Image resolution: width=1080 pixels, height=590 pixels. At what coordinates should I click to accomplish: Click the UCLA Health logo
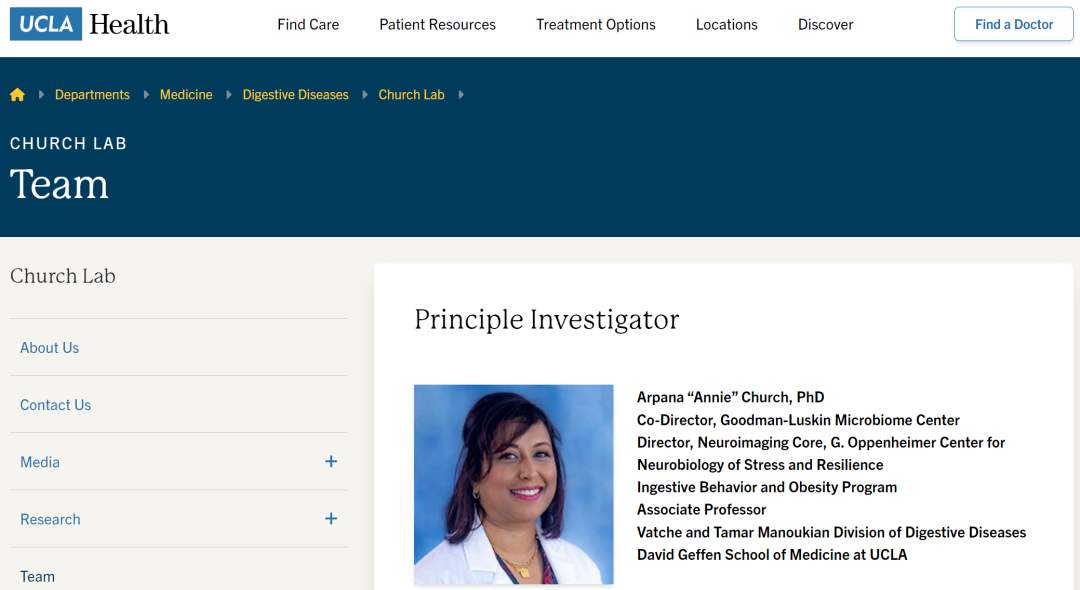click(x=90, y=24)
